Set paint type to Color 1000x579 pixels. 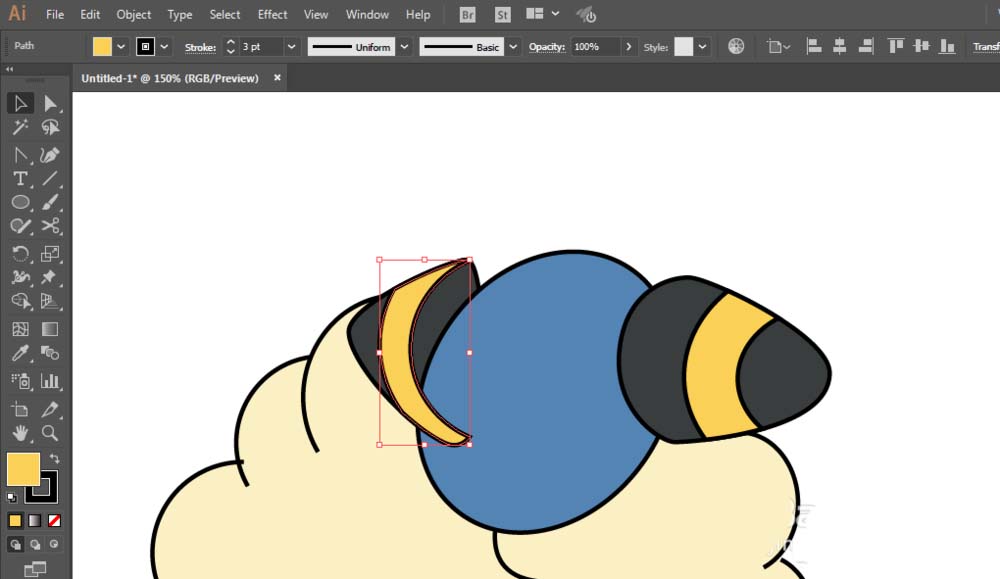pos(15,521)
